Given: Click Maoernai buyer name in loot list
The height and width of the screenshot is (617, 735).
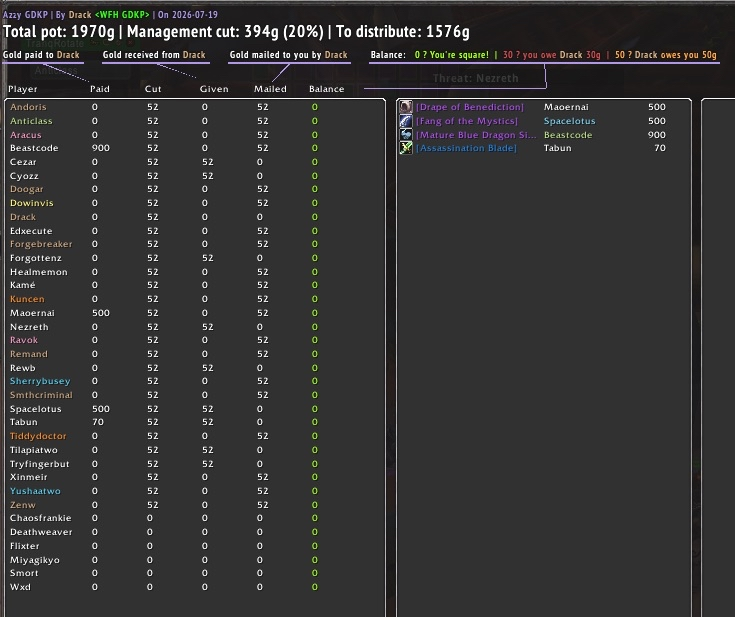Looking at the screenshot, I should point(566,107).
